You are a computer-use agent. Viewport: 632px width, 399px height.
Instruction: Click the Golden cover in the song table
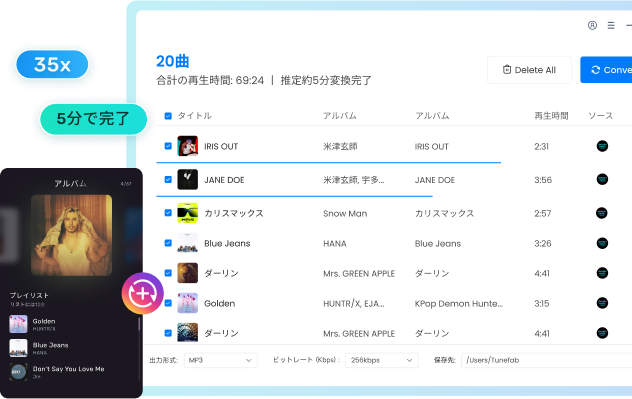pos(187,303)
